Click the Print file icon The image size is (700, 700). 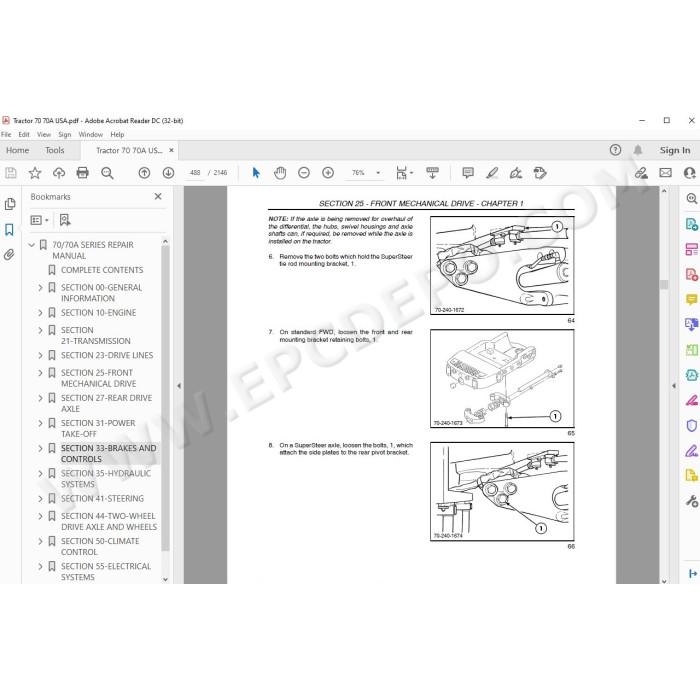coord(83,173)
